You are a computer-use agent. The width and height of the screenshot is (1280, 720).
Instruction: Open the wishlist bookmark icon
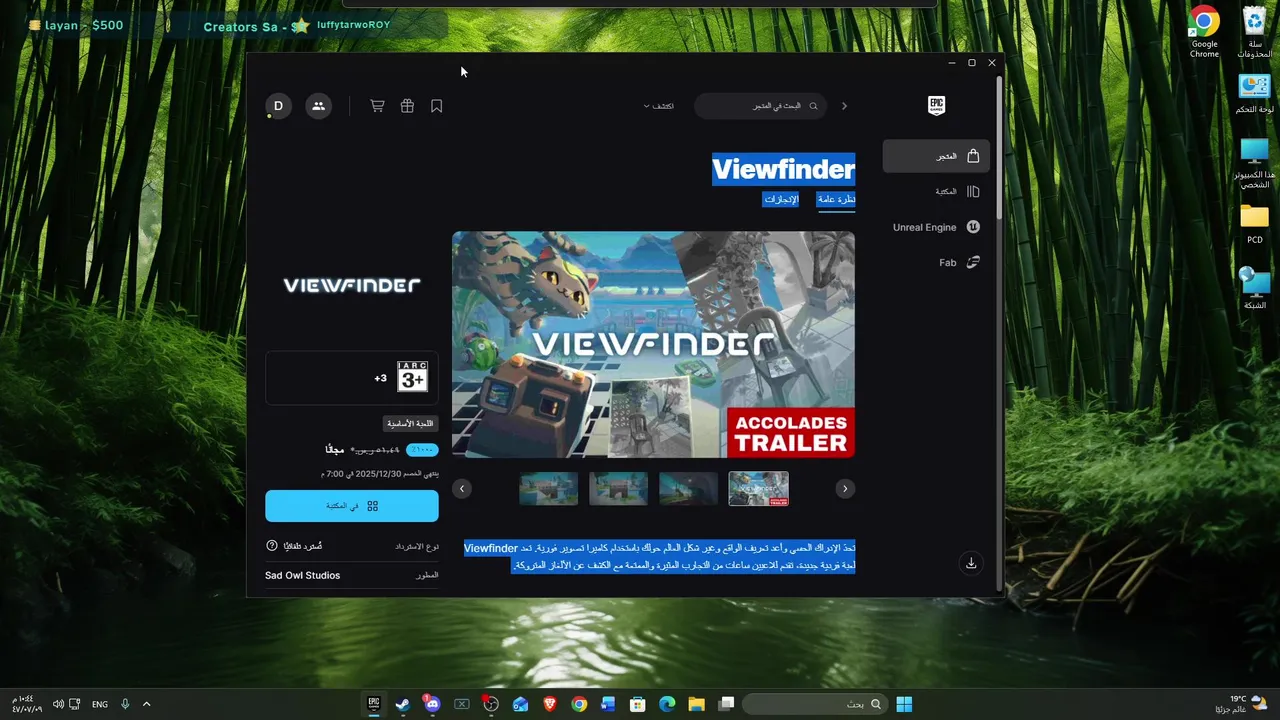[437, 106]
